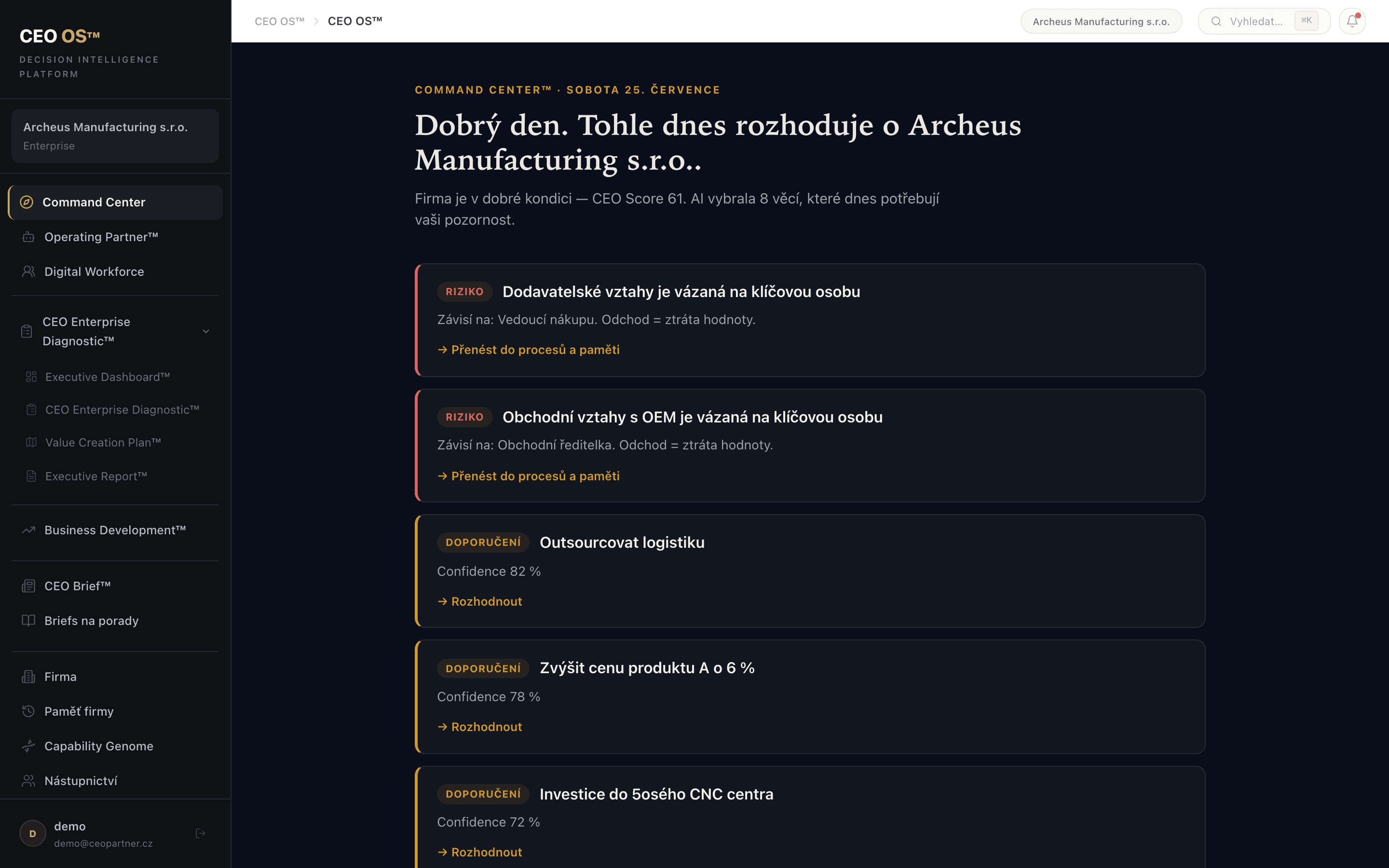This screenshot has width=1389, height=868.
Task: Click Přenést do procesů under Obchodní vztahy s OEM
Action: pos(529,476)
